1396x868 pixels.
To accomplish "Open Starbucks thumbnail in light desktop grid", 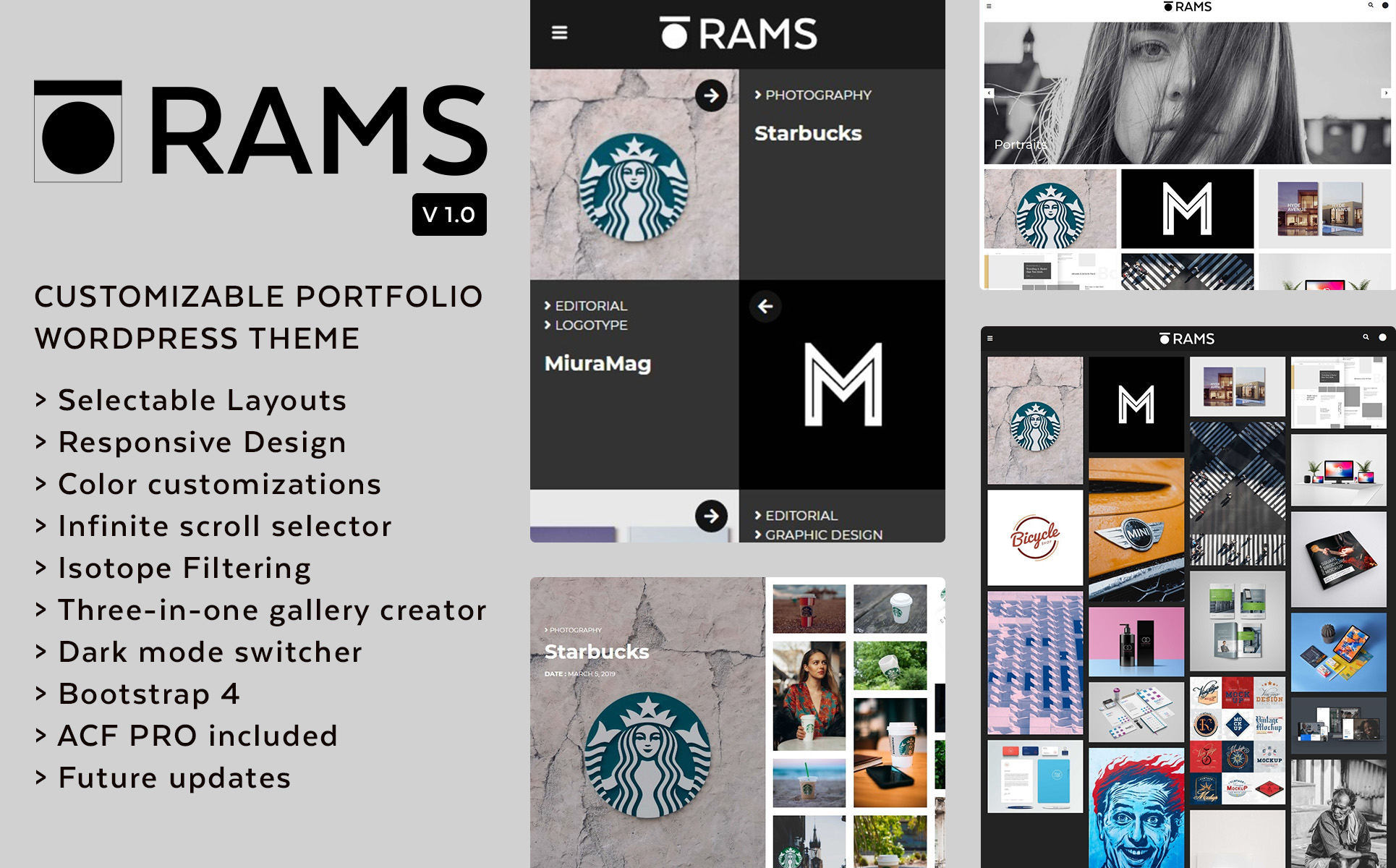I will click(1050, 209).
